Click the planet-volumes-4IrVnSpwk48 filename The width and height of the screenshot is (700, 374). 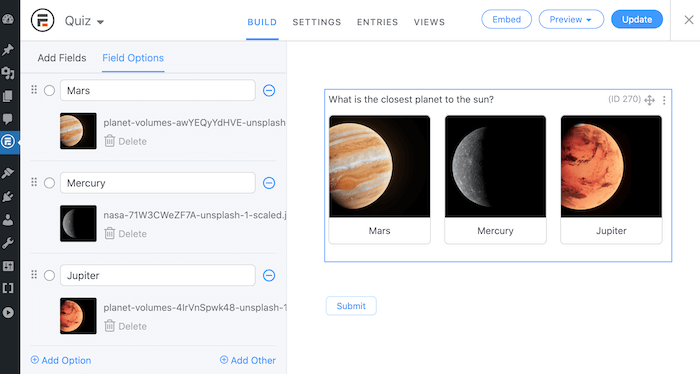pos(195,308)
